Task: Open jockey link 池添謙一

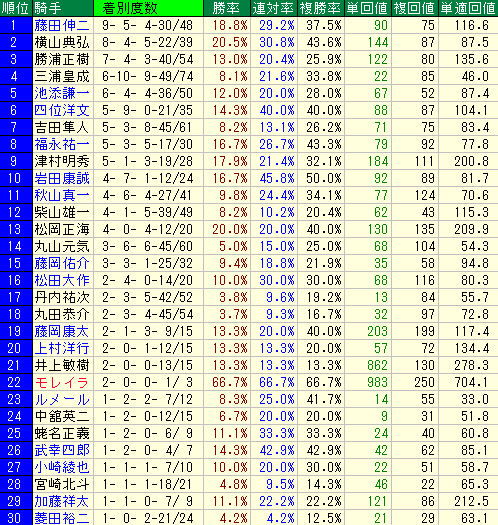Action: pyautogui.click(x=62, y=93)
